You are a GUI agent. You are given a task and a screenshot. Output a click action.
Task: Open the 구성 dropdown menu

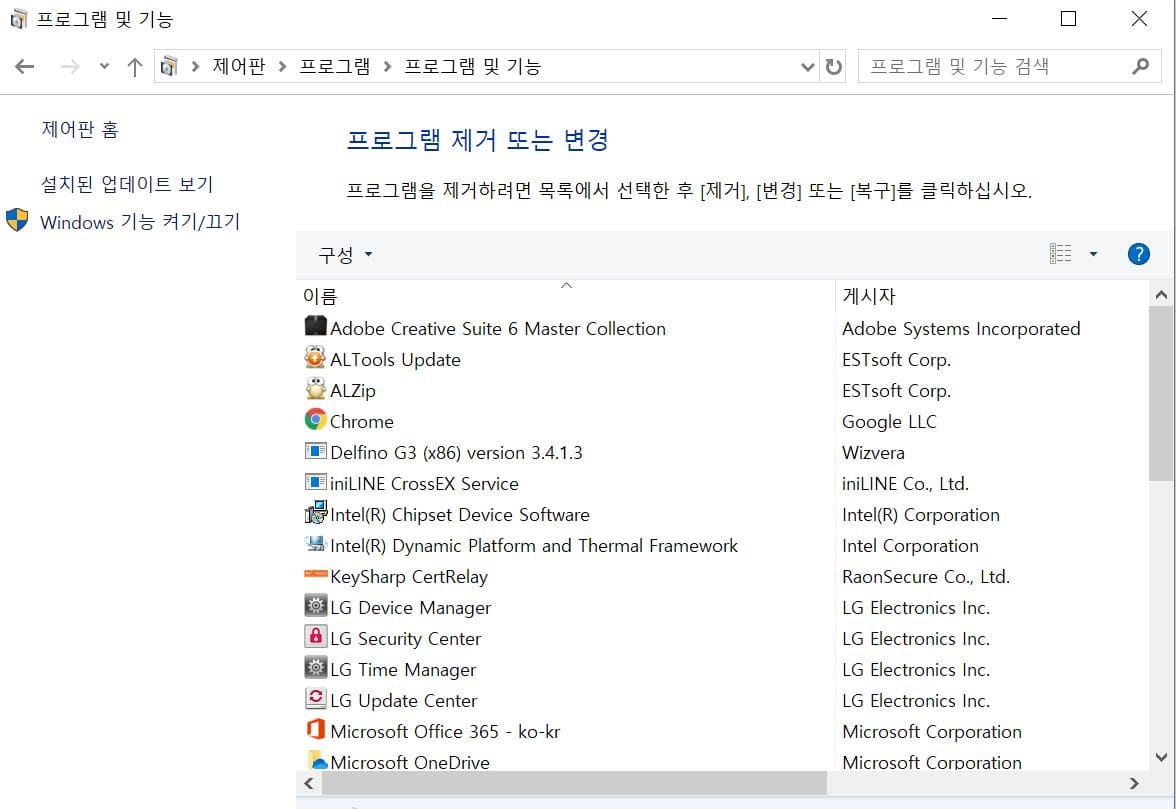point(346,255)
